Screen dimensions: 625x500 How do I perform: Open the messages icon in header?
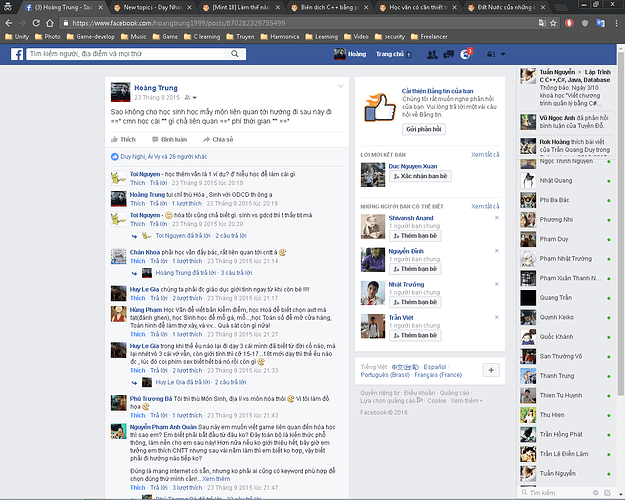[448, 54]
